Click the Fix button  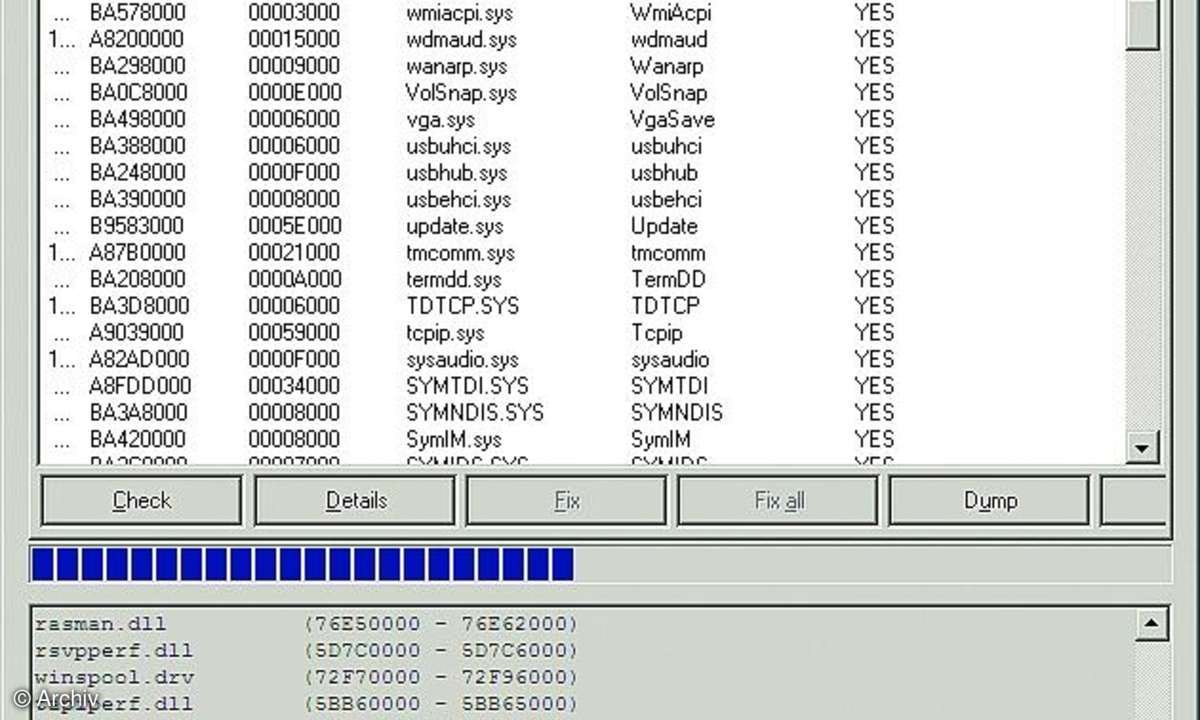pyautogui.click(x=567, y=500)
